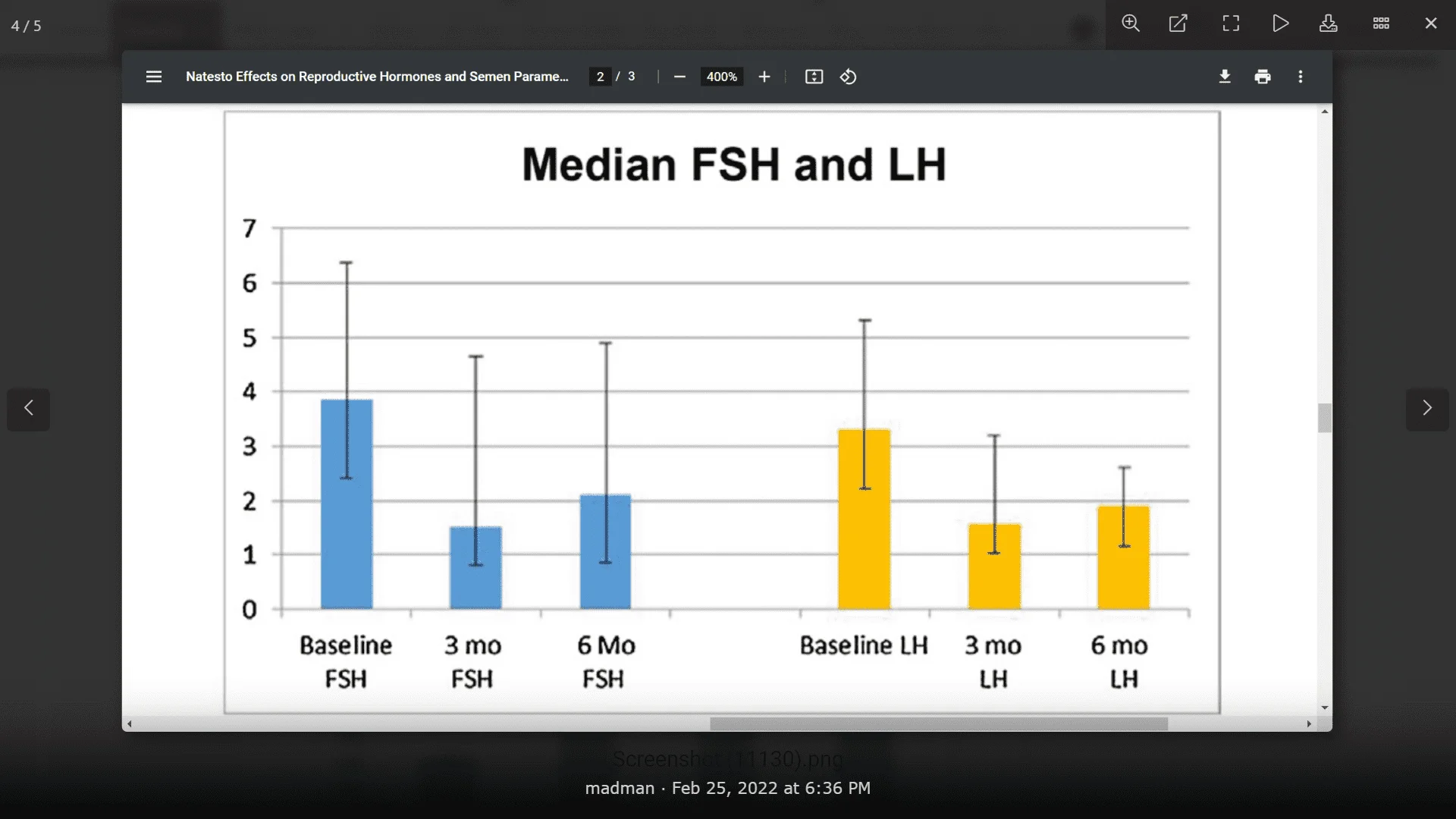Click the blue Baseline FSH bar
The height and width of the screenshot is (819, 1456).
[x=347, y=504]
